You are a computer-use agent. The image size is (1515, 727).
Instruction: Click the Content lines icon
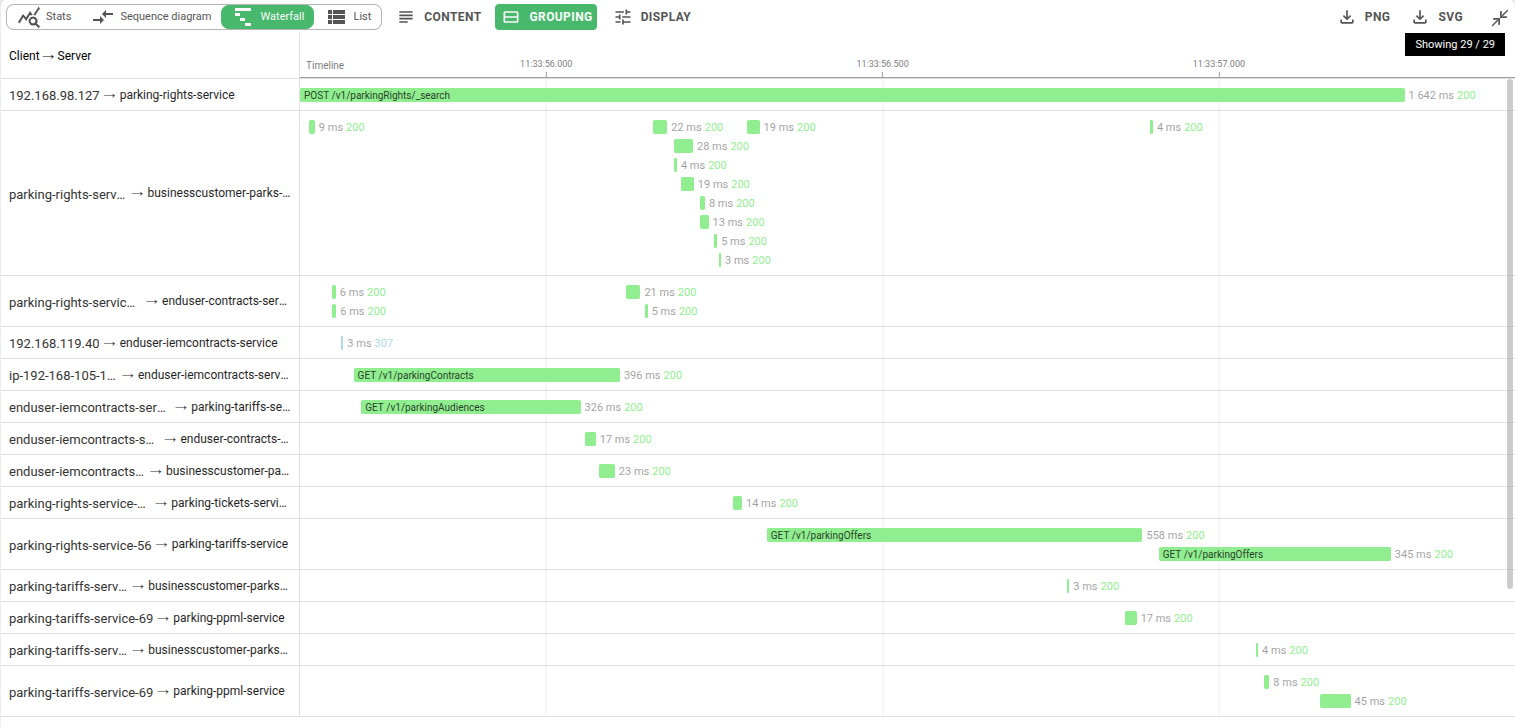point(406,17)
